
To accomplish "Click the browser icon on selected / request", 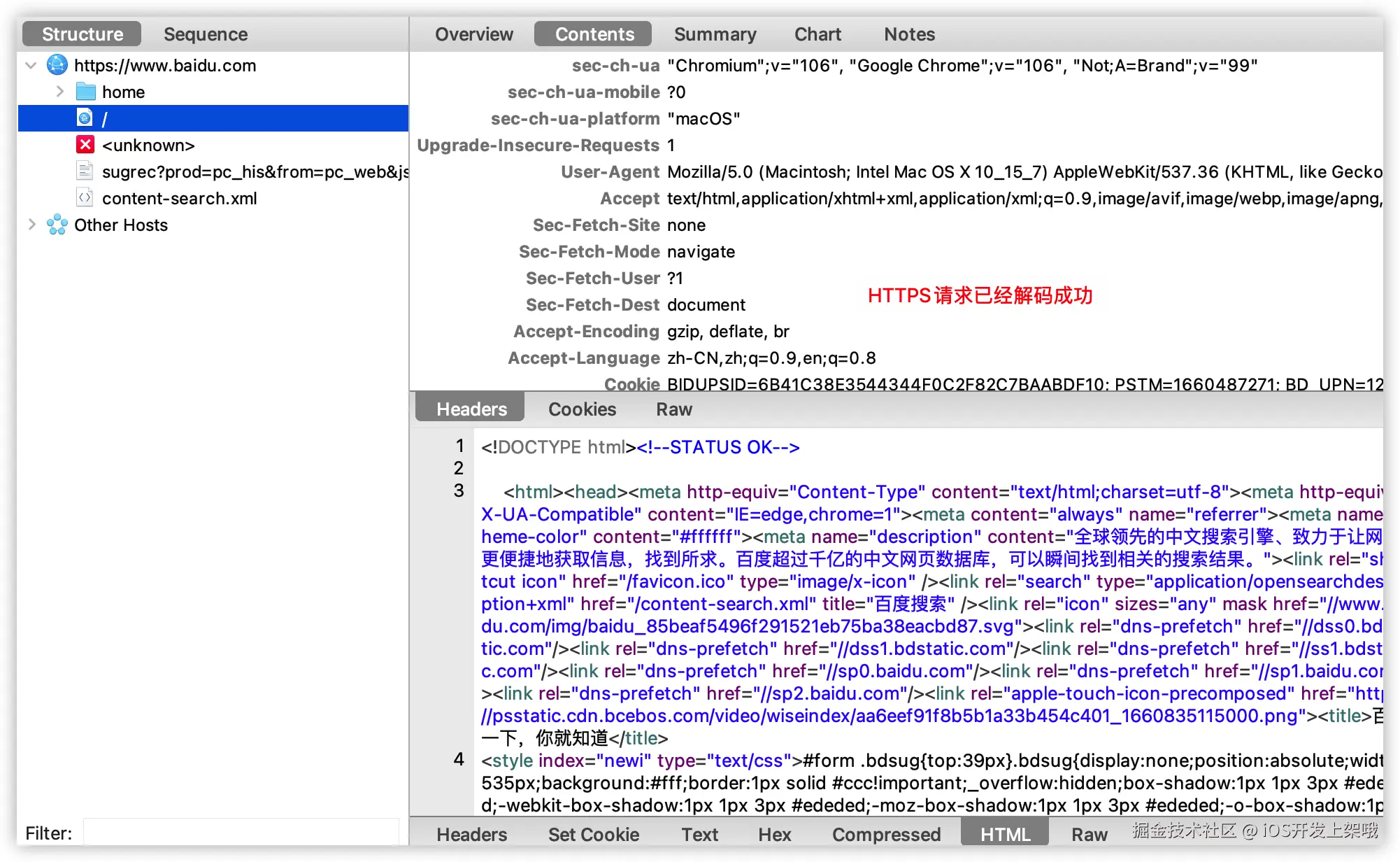I will pos(85,118).
